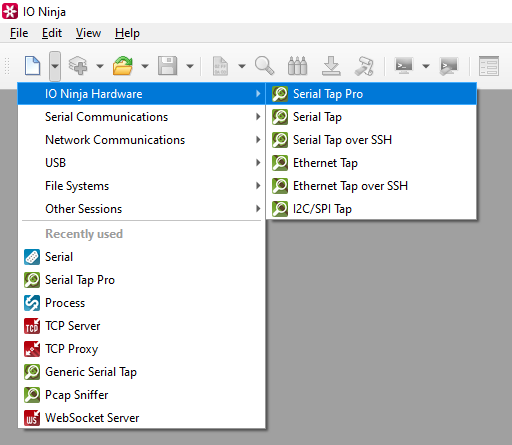The width and height of the screenshot is (512, 445).
Task: Click the I2C/SPI Tap icon
Action: [x=280, y=209]
